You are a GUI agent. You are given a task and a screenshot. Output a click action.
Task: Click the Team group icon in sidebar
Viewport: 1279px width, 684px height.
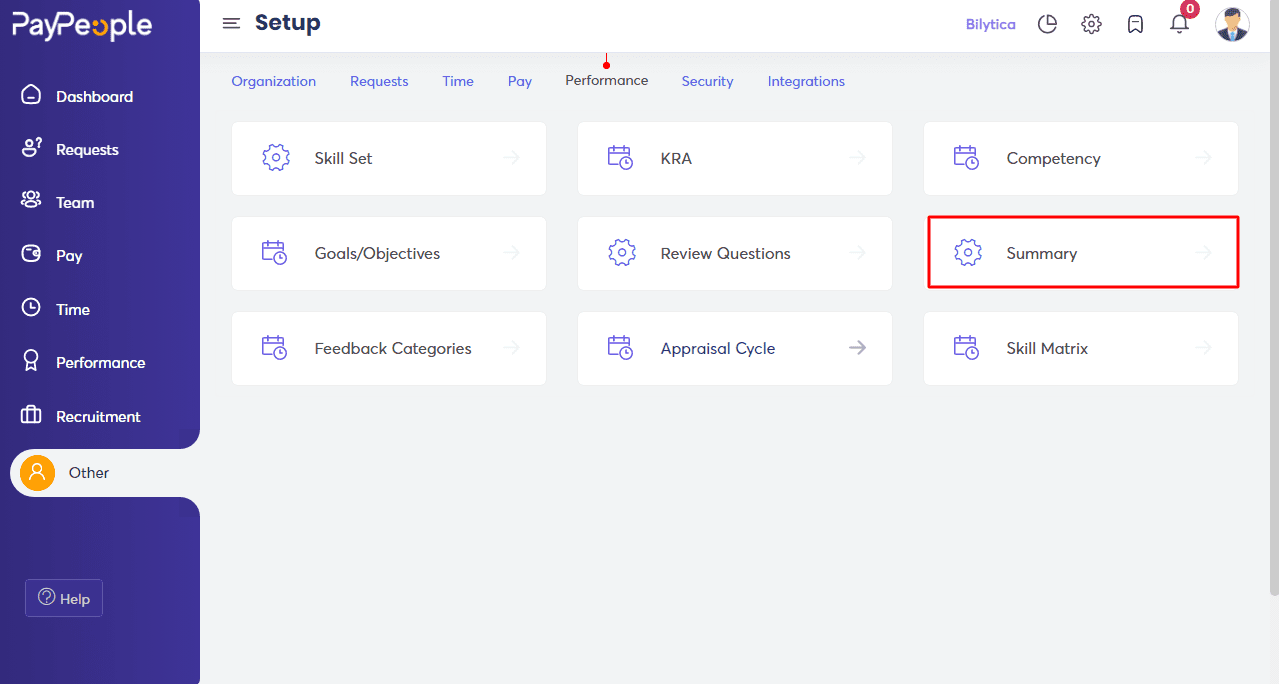click(x=31, y=200)
